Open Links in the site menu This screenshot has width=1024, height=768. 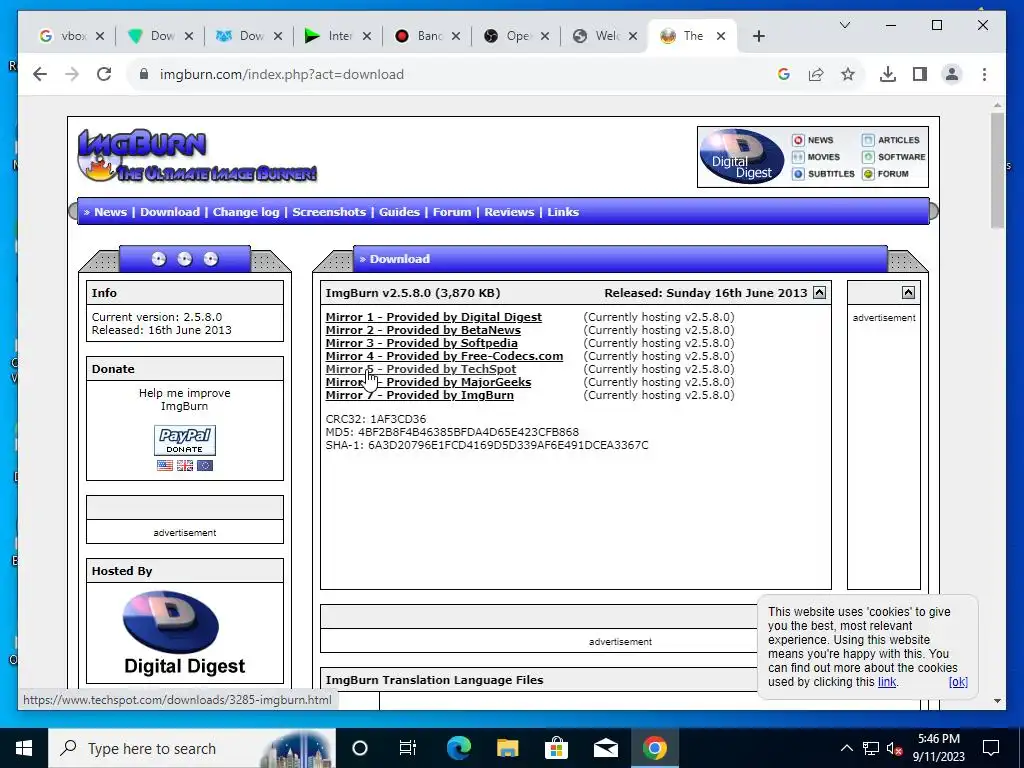tap(563, 212)
